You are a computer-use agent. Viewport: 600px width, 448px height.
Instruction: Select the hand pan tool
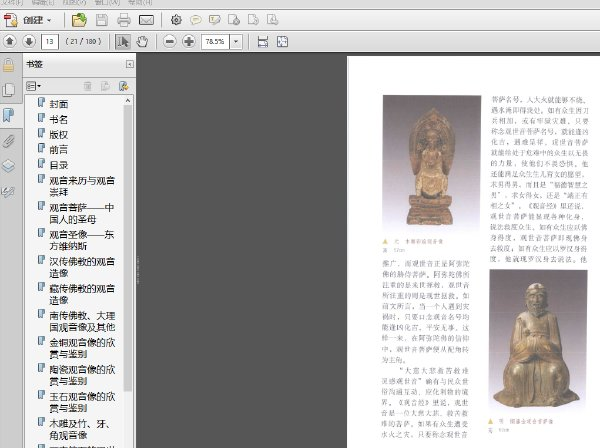[142, 41]
